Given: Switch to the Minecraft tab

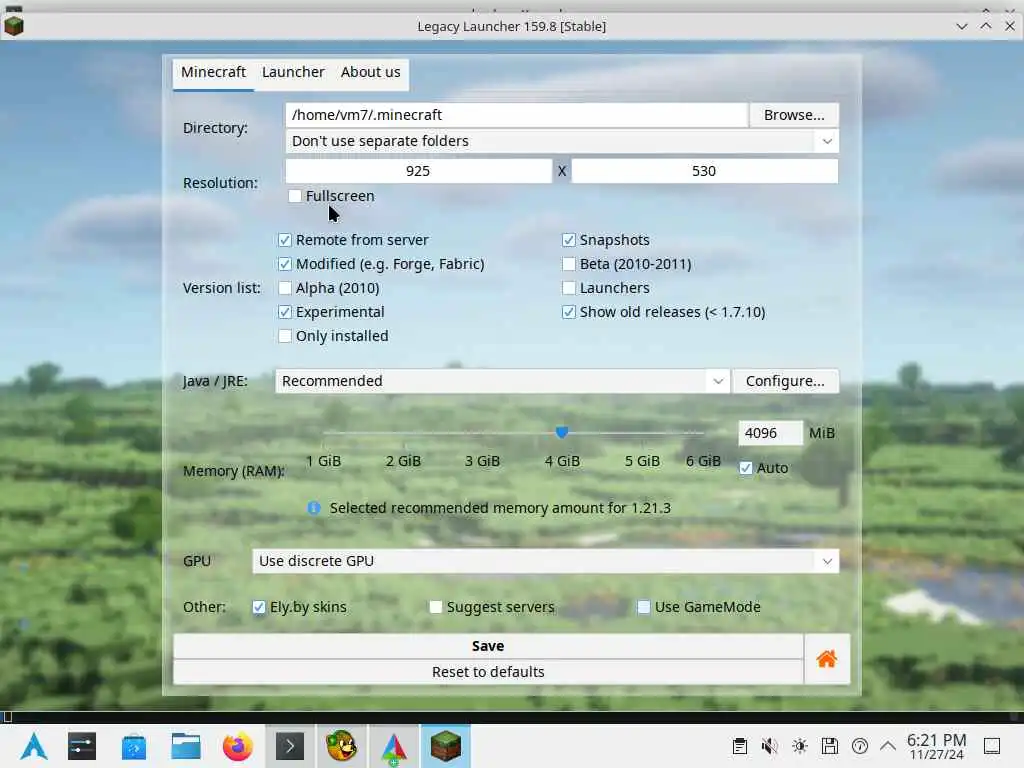Looking at the screenshot, I should click(x=214, y=72).
